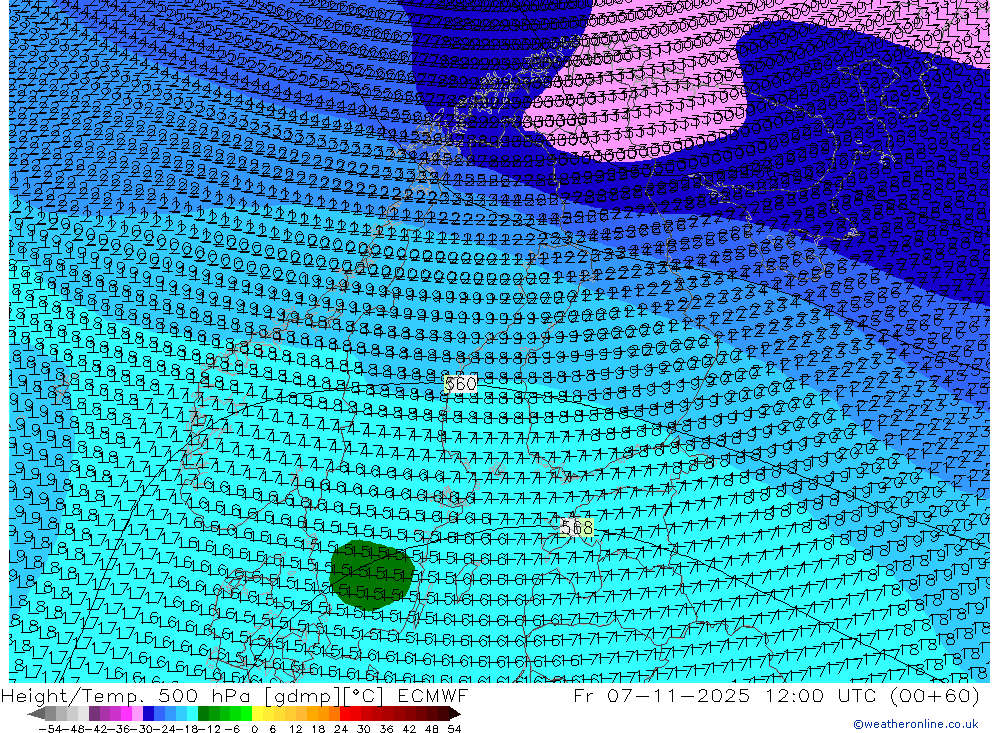Viewport: 1000px width, 733px height.
Task: Pick the dark purple swatch in the legend
Action: [x=94, y=714]
